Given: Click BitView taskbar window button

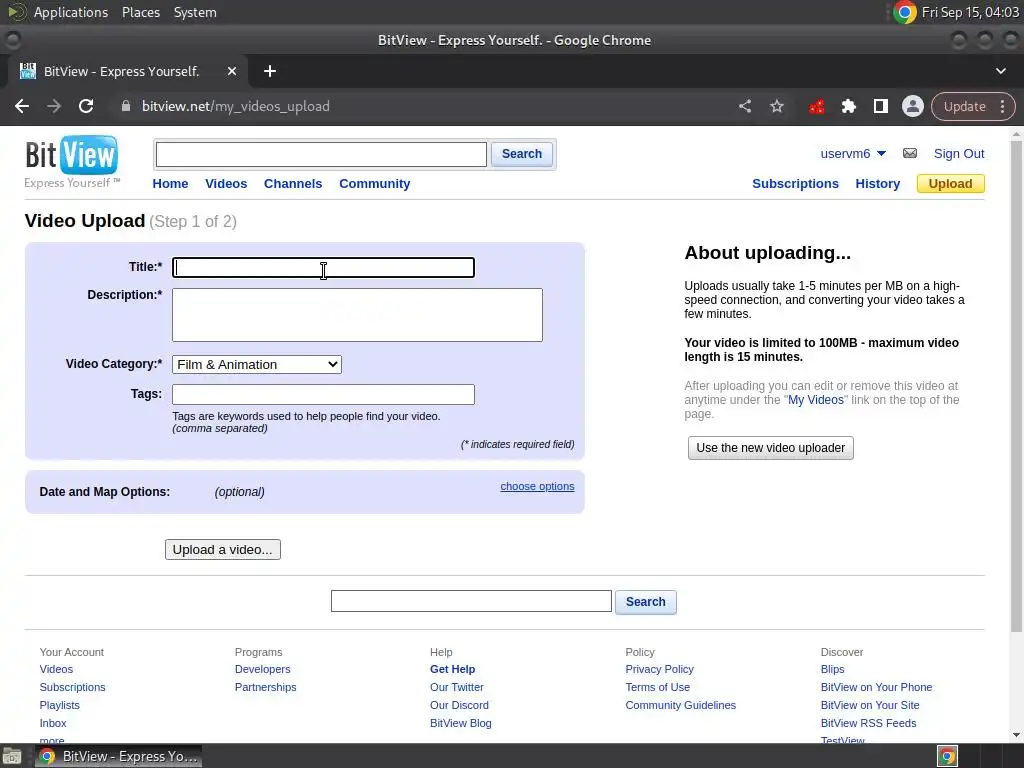Looking at the screenshot, I should pos(118,756).
